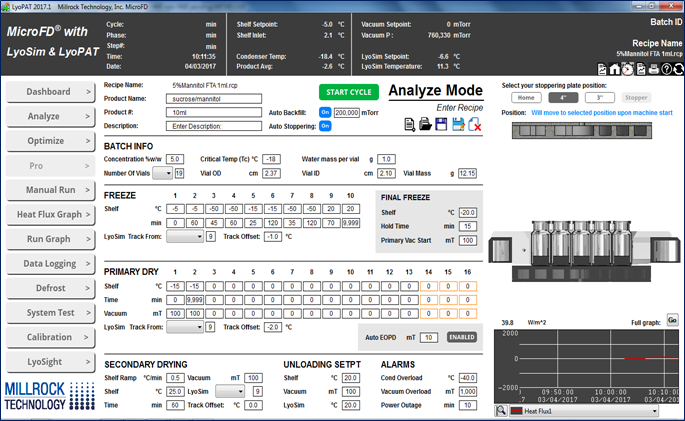Click the Heat Flux graph plot area
This screenshot has height=421, width=685.
pos(586,366)
